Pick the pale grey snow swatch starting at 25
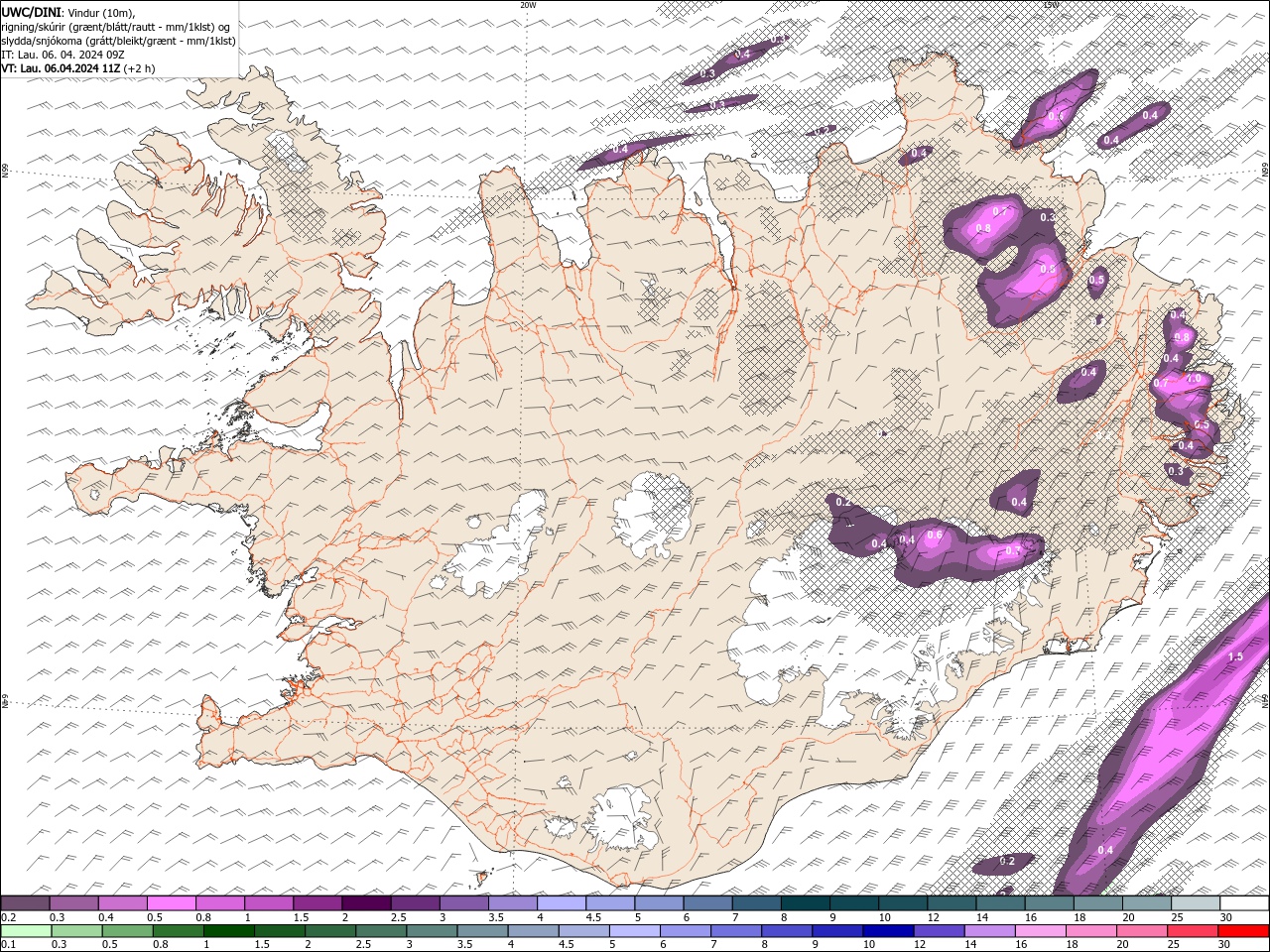Image resolution: width=1270 pixels, height=952 pixels. (1195, 903)
